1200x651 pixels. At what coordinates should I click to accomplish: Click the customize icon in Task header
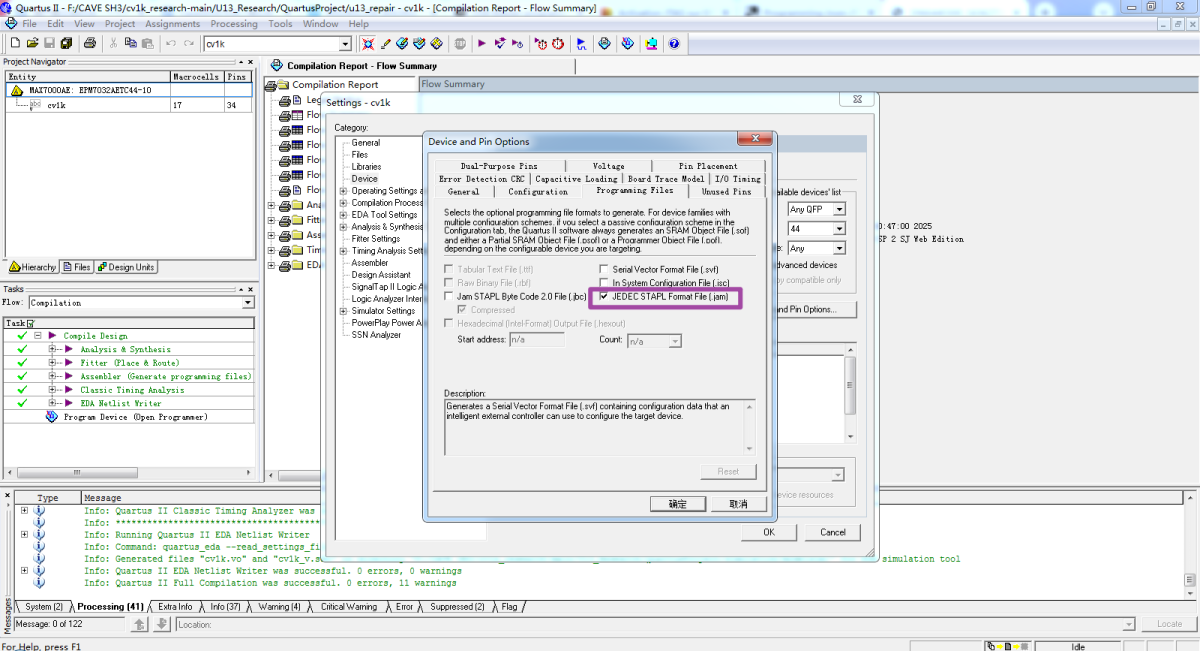tap(30, 323)
